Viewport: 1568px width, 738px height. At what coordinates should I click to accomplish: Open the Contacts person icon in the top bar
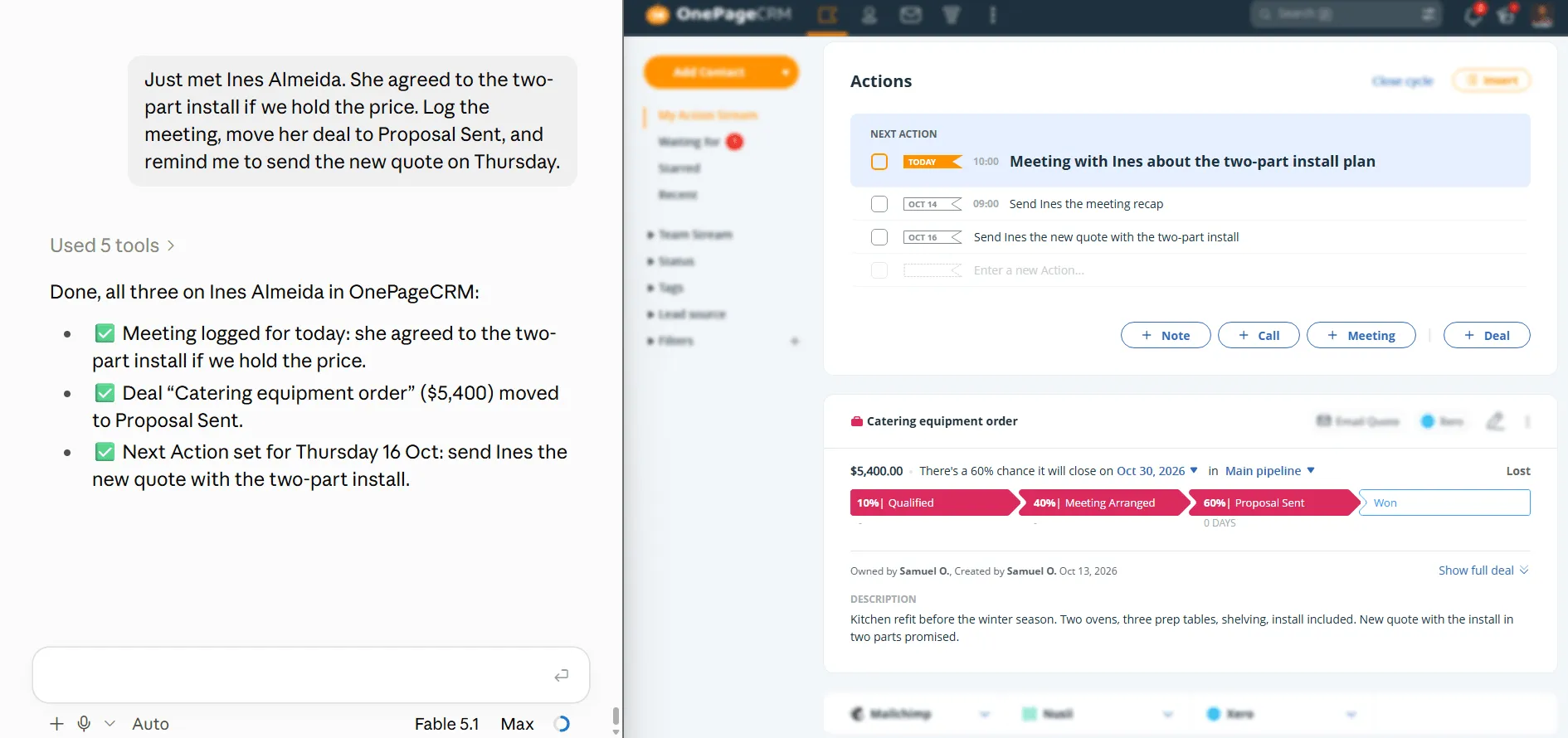[869, 15]
